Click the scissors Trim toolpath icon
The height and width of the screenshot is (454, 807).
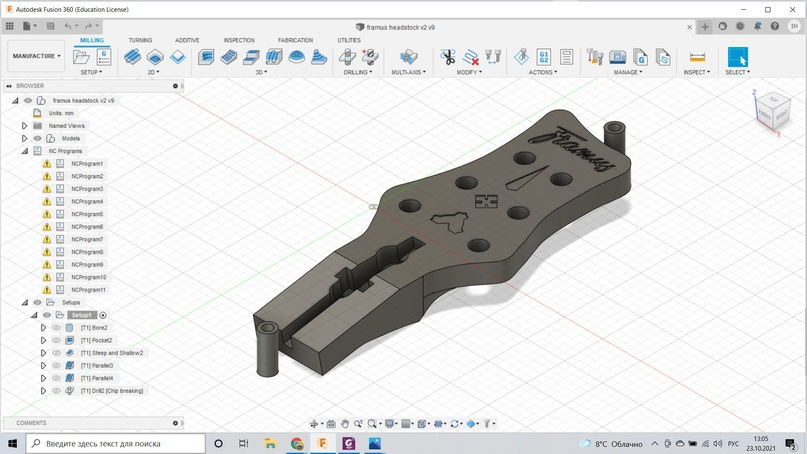click(448, 57)
